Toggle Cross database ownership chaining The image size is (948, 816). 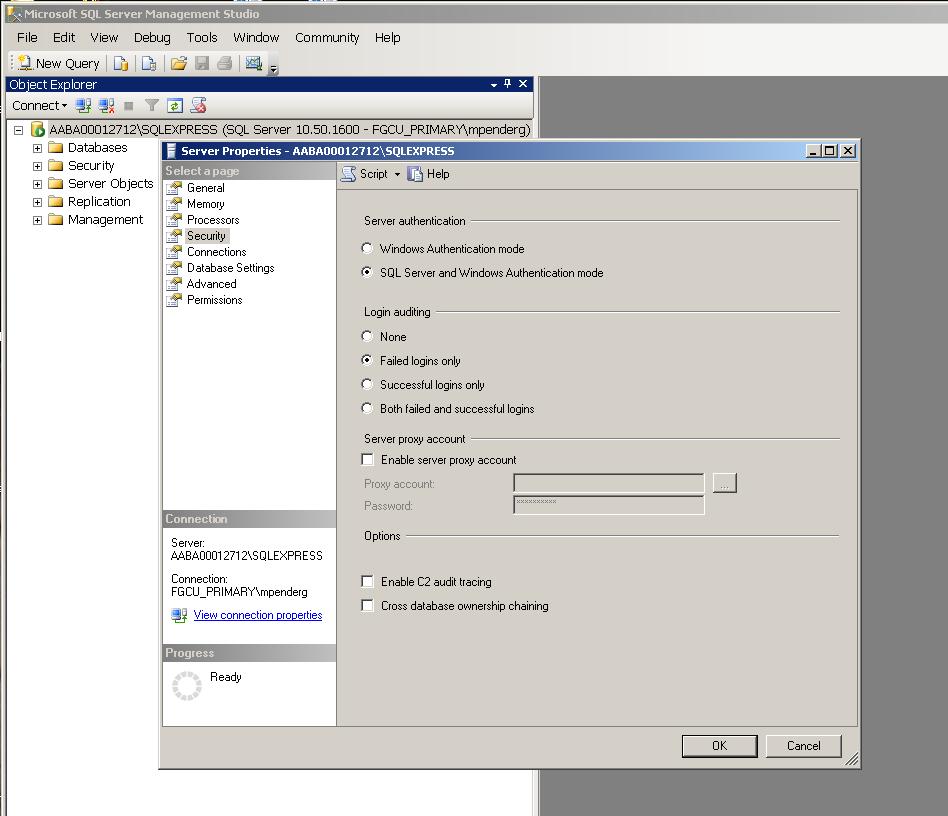point(367,606)
